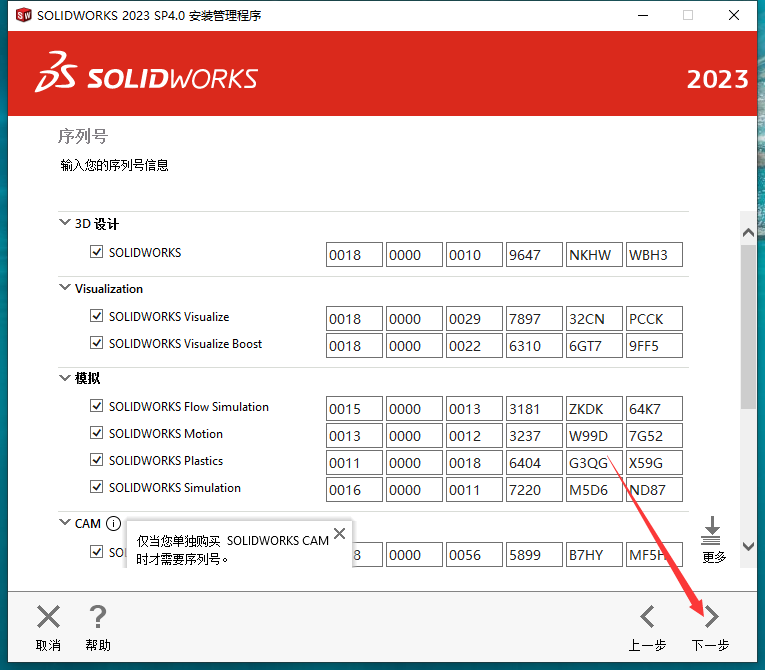The image size is (765, 670).
Task: Click the SOLIDWORKS Plastics label
Action: [166, 461]
